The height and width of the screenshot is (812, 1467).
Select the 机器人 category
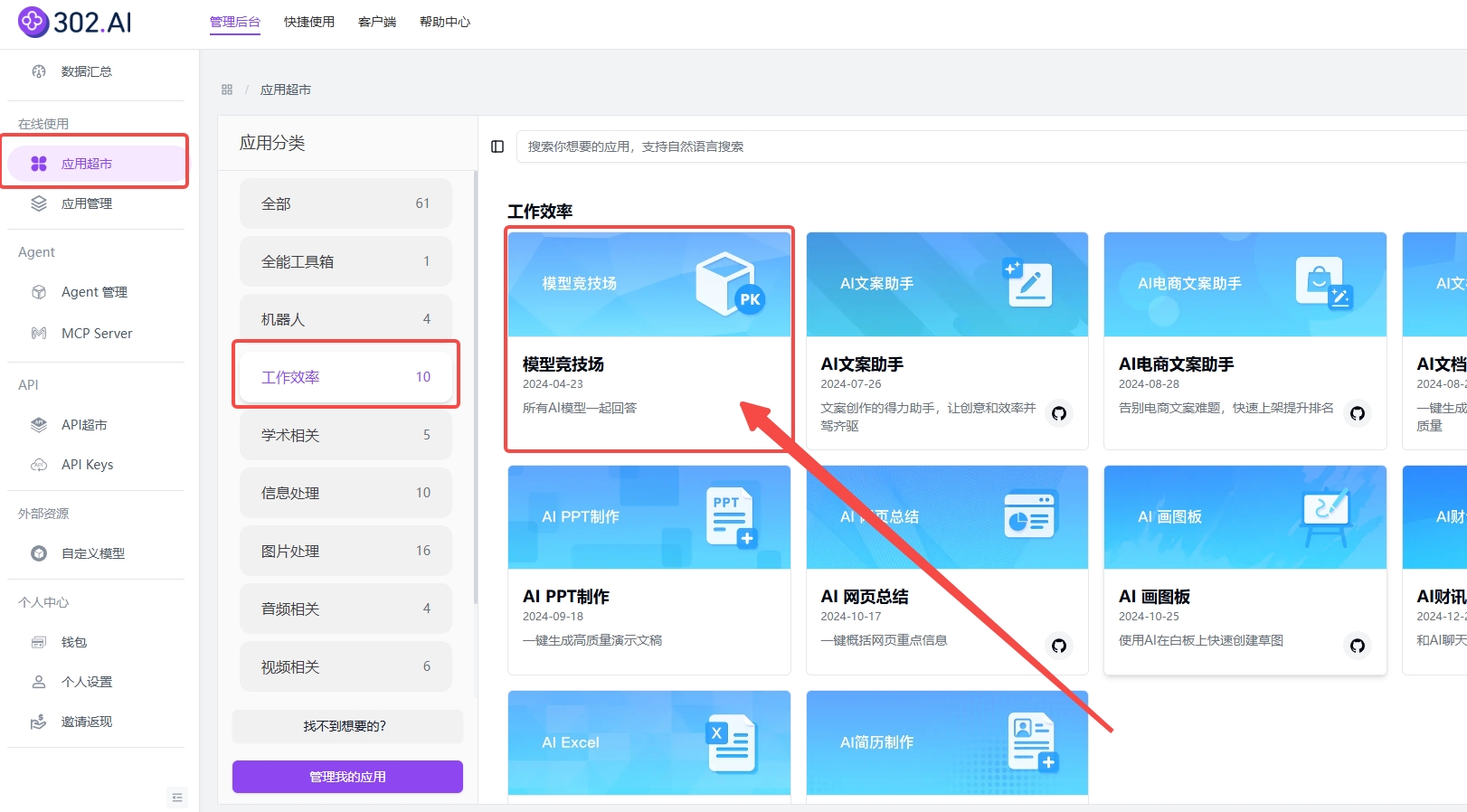345,319
